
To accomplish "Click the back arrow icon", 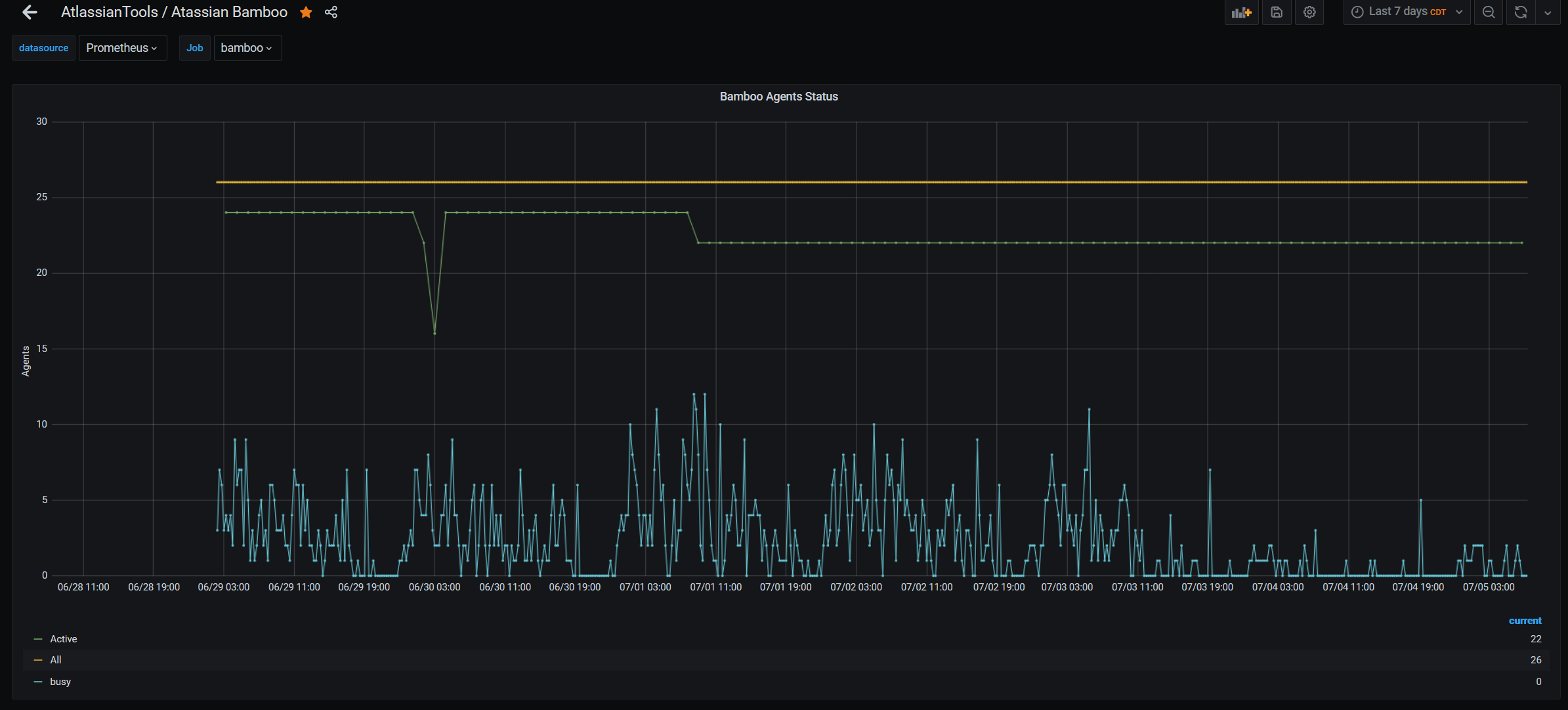I will click(x=30, y=12).
